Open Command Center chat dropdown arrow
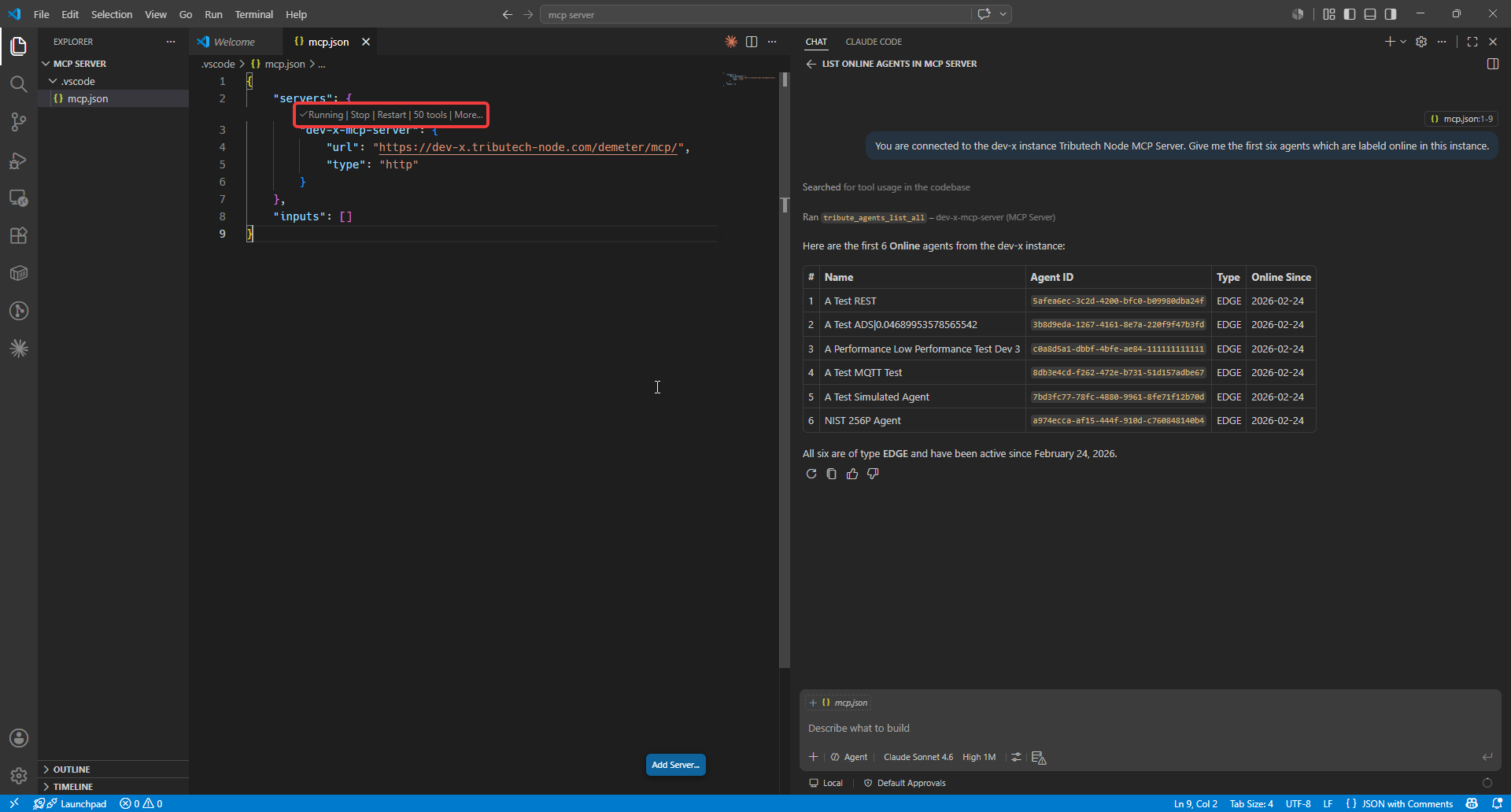Image resolution: width=1511 pixels, height=812 pixels. 1003,14
